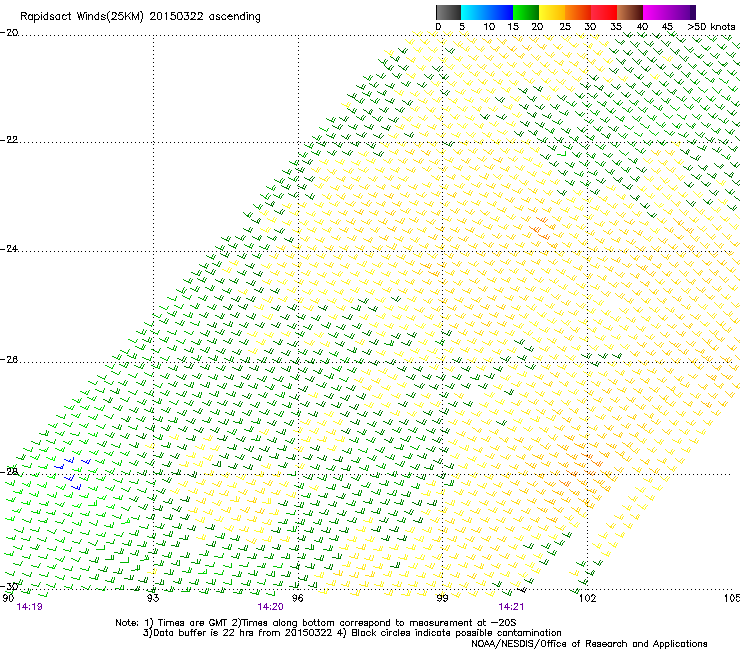Screen dimensions: 740x650
Task: Click the '-30' latitude axis label
Action: [9, 586]
